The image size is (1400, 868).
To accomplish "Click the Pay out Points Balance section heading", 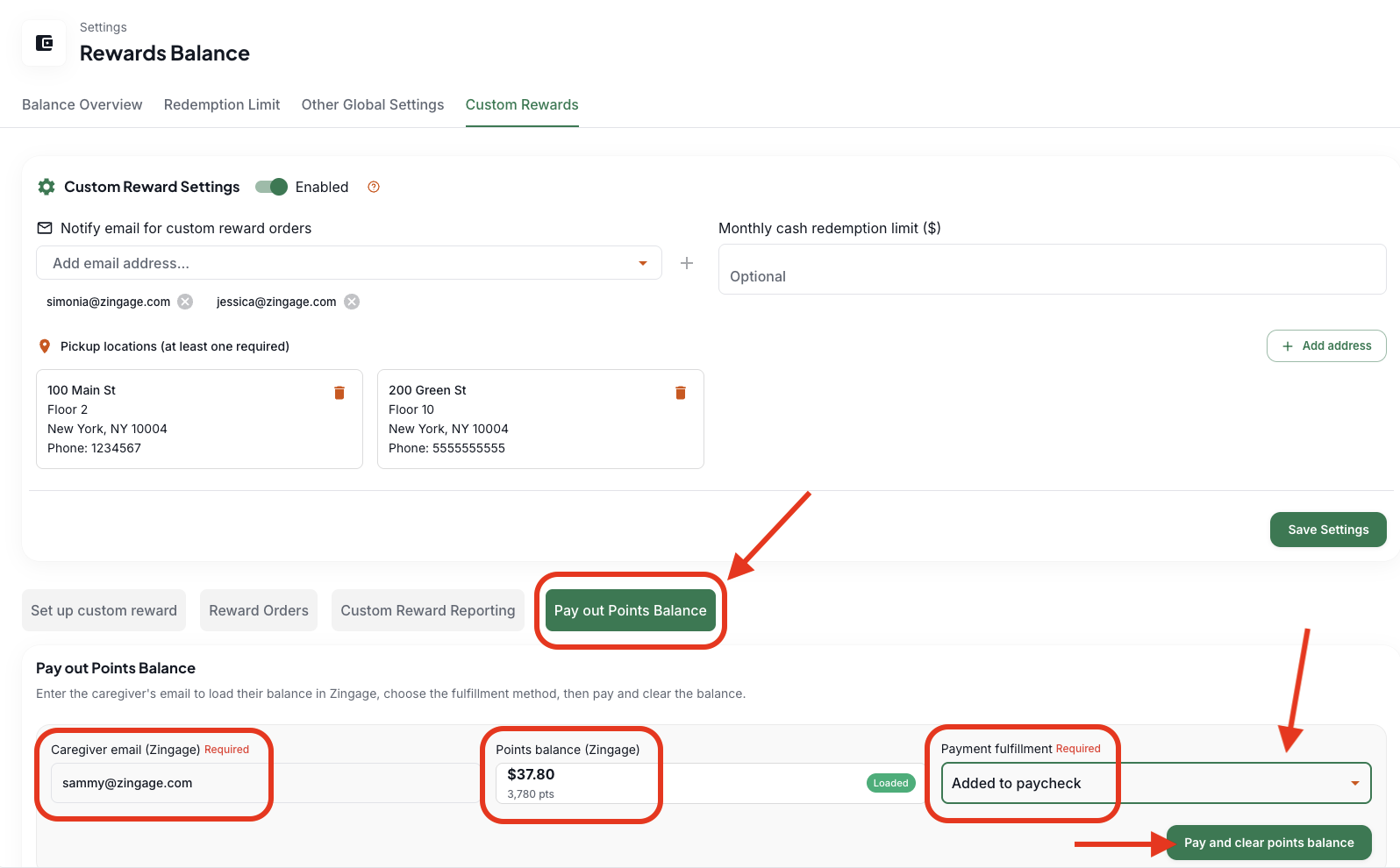I will [116, 668].
